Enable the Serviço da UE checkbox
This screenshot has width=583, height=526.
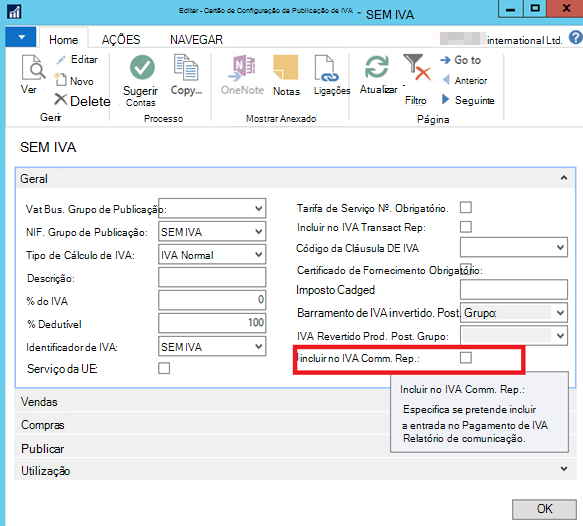click(164, 368)
